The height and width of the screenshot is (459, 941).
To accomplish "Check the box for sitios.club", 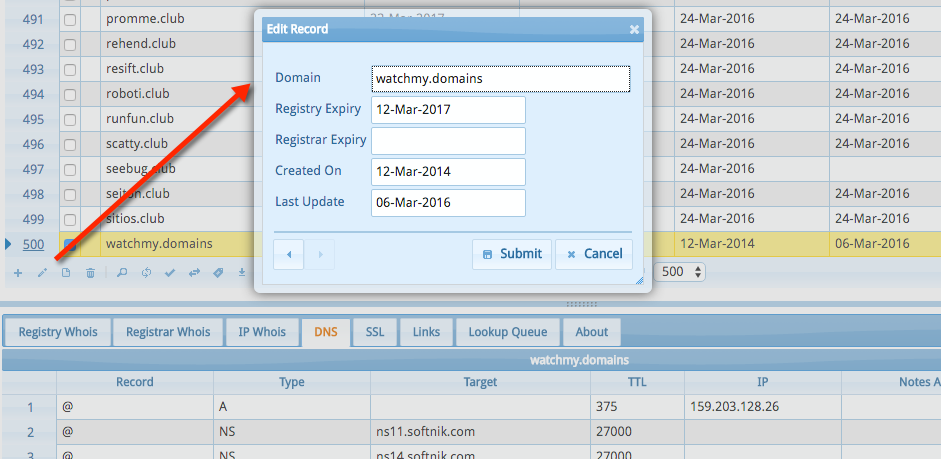I will click(70, 219).
